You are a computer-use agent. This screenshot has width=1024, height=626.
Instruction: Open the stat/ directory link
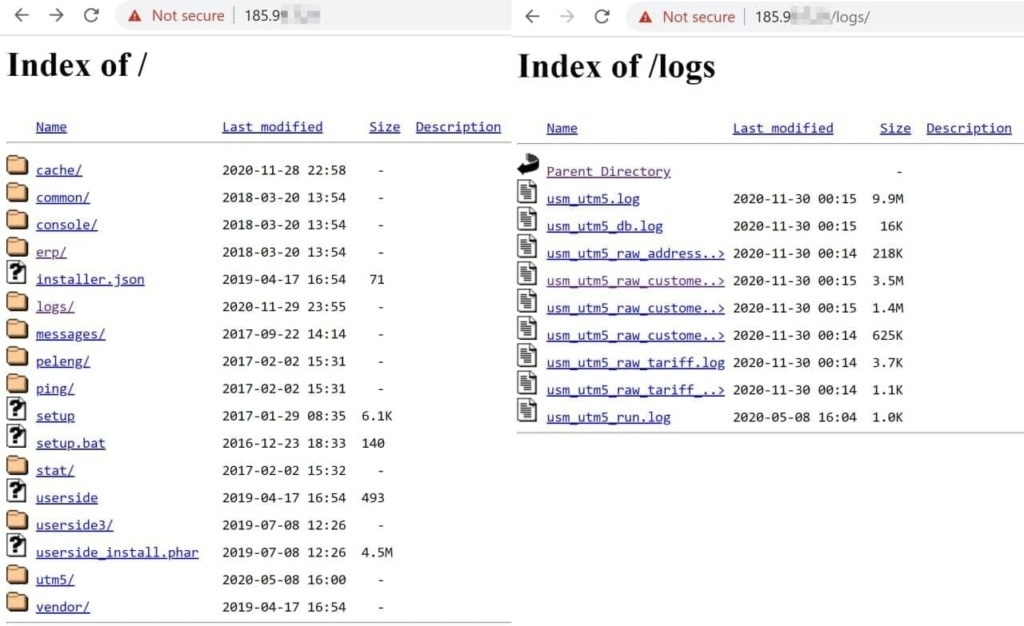tap(55, 471)
